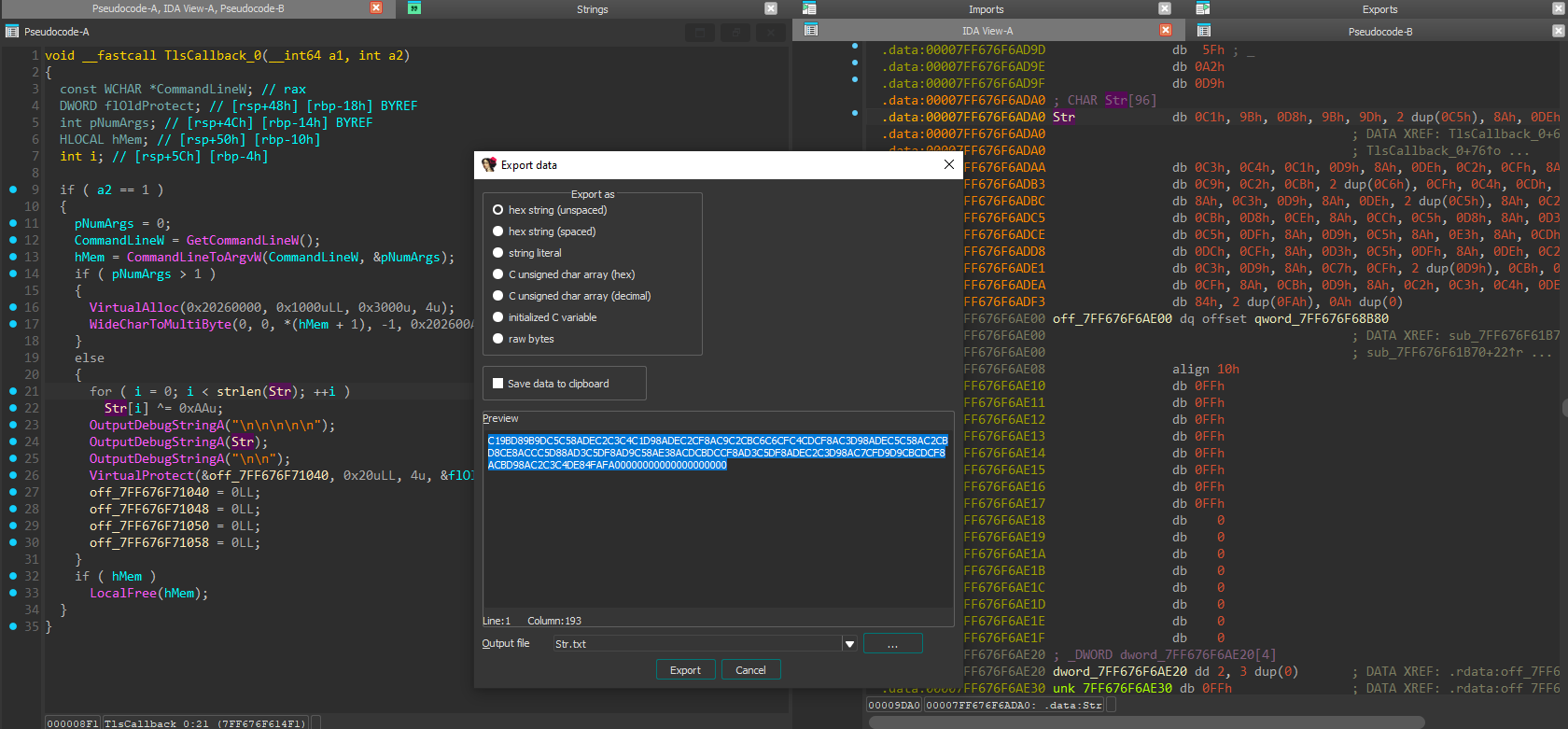
Task: Click the VirtualProtect call in pseudocode
Action: click(142, 475)
